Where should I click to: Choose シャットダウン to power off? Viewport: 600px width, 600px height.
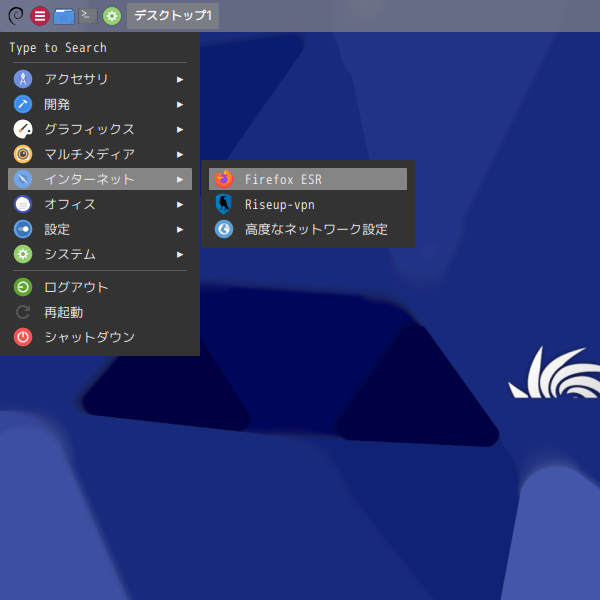[100, 337]
